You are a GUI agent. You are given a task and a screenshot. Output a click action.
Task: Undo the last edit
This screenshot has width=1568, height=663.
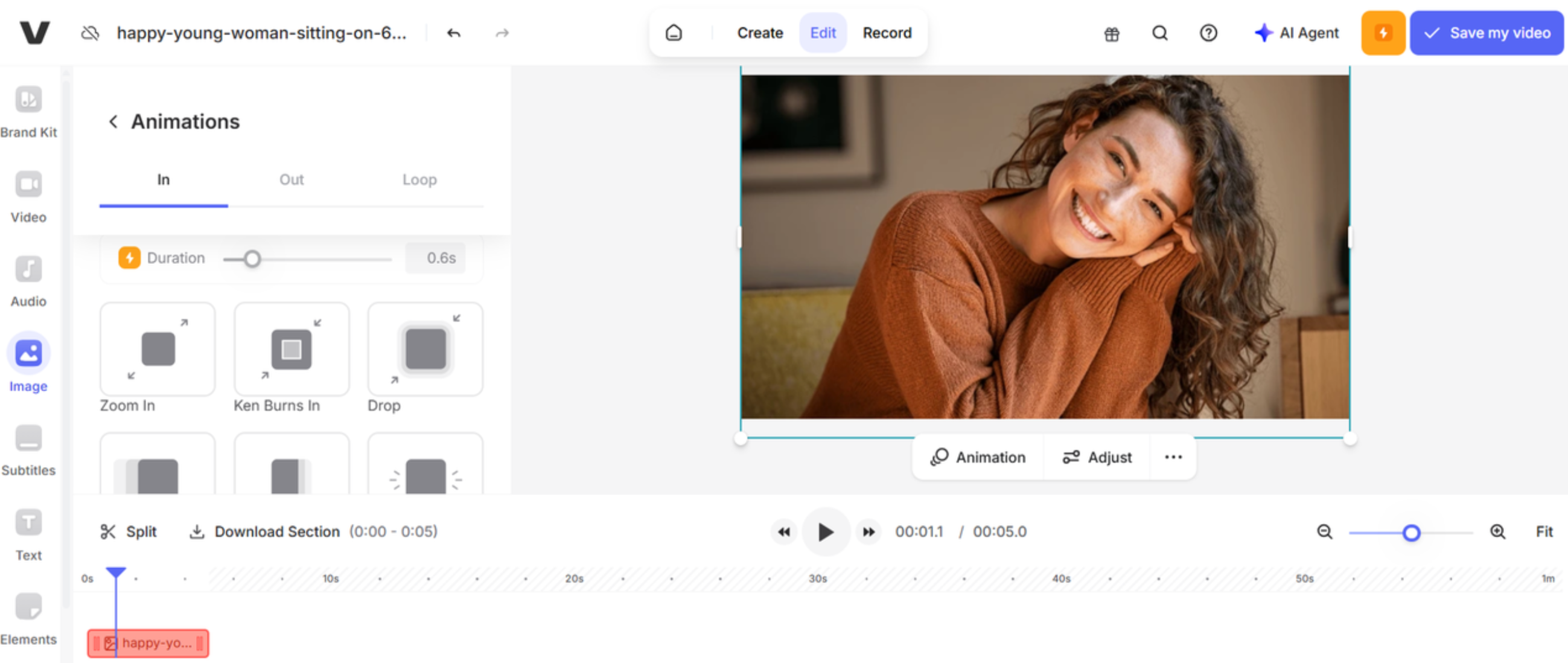[453, 33]
